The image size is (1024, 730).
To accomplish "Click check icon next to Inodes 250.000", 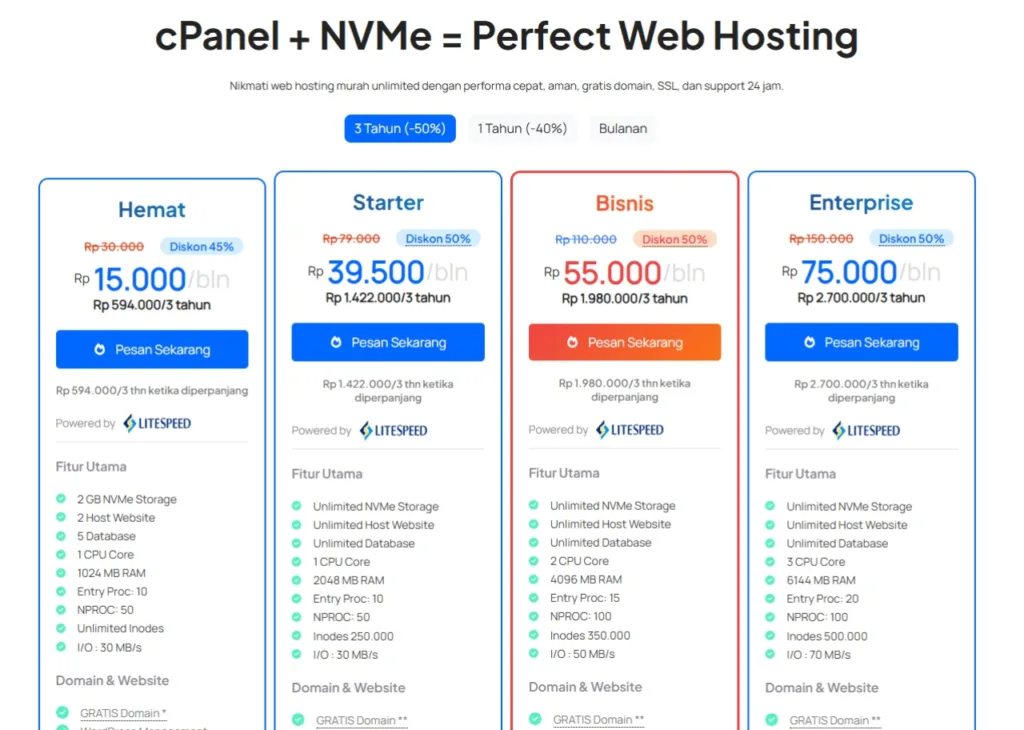I will (297, 635).
